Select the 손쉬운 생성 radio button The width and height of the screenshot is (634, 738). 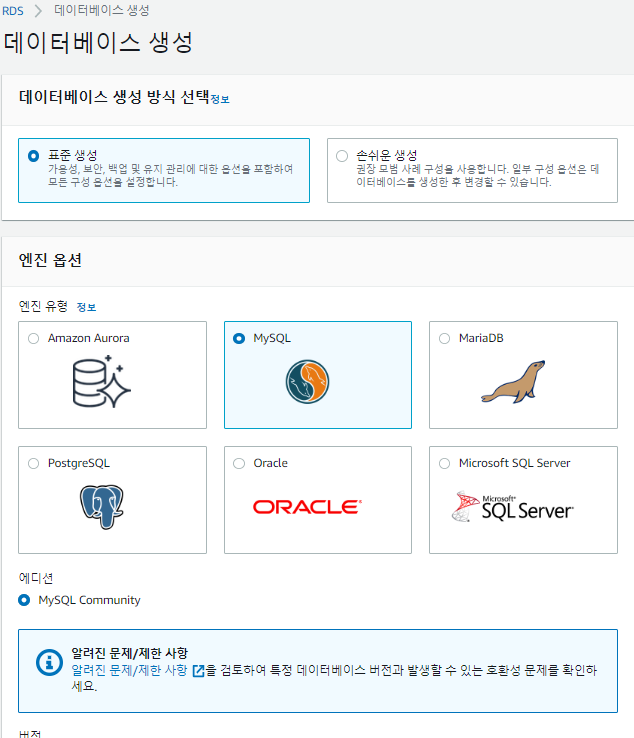point(342,156)
